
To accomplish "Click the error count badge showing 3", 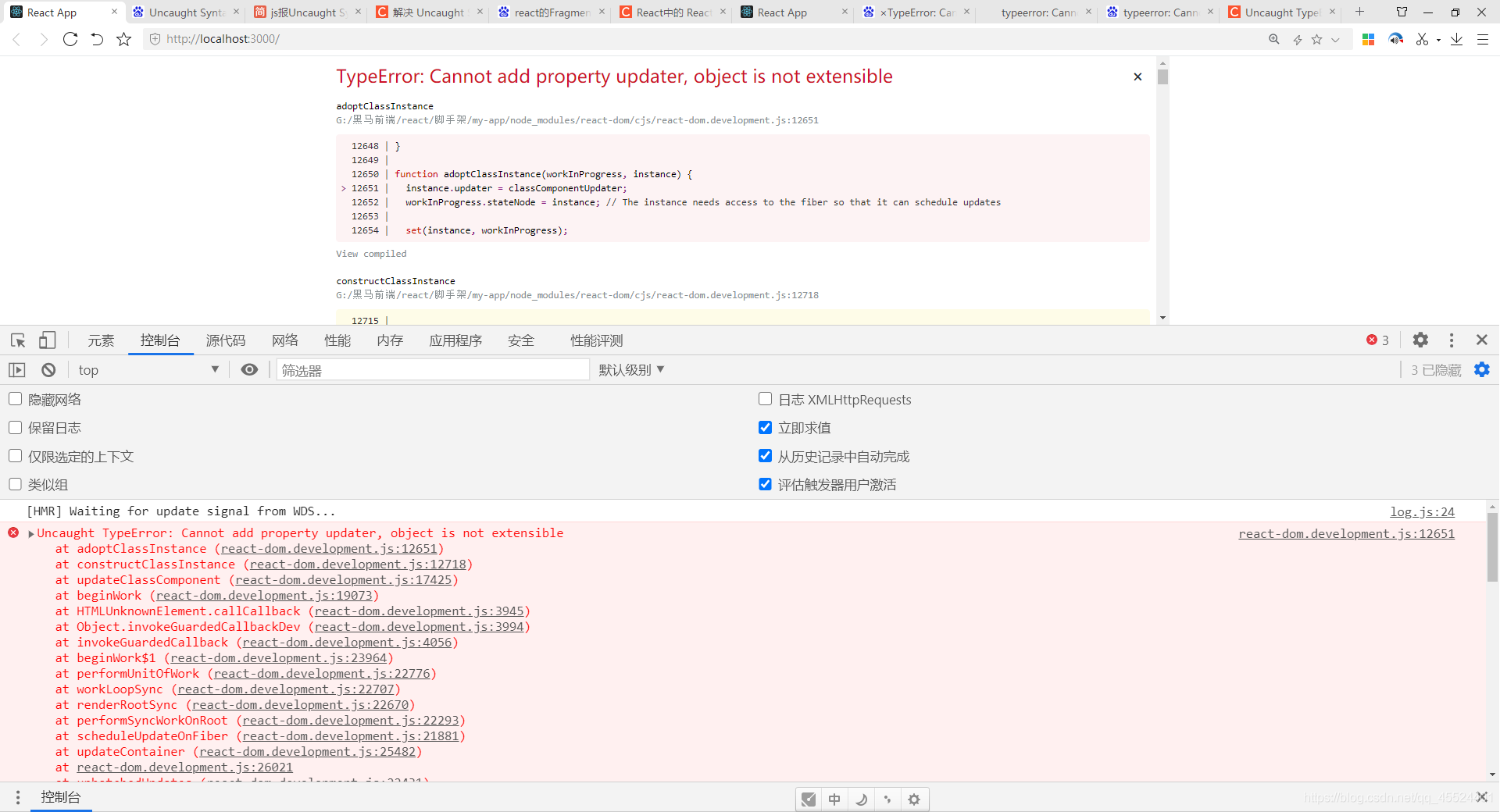I will [1377, 340].
